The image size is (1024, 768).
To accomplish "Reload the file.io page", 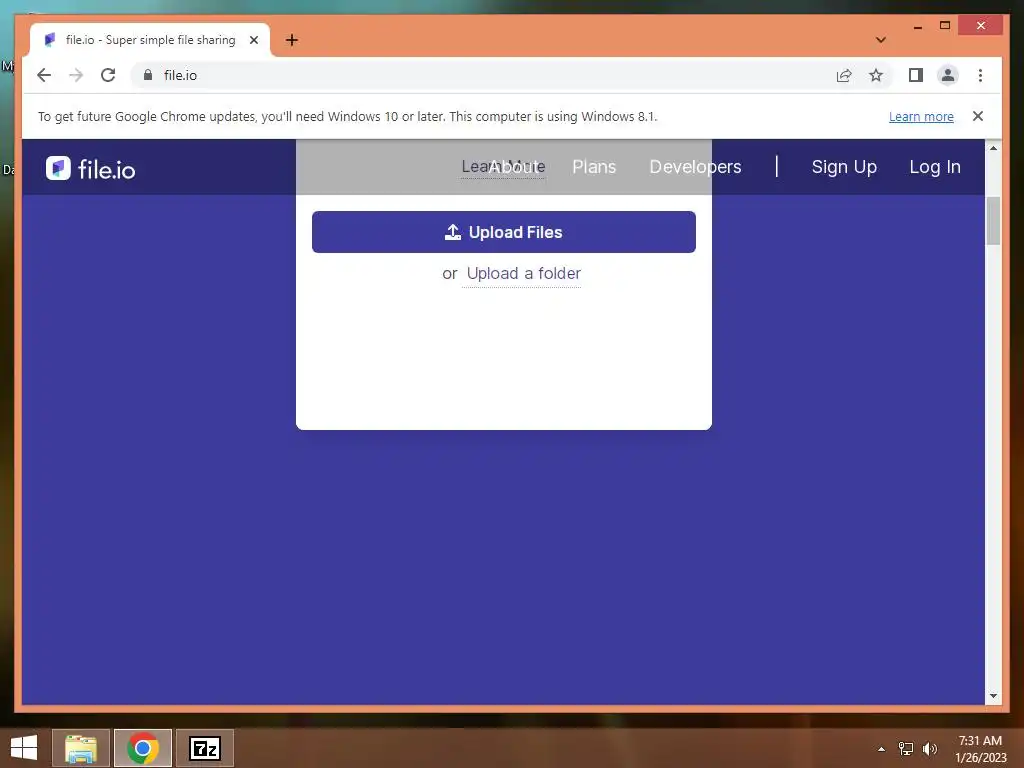I will tap(108, 75).
